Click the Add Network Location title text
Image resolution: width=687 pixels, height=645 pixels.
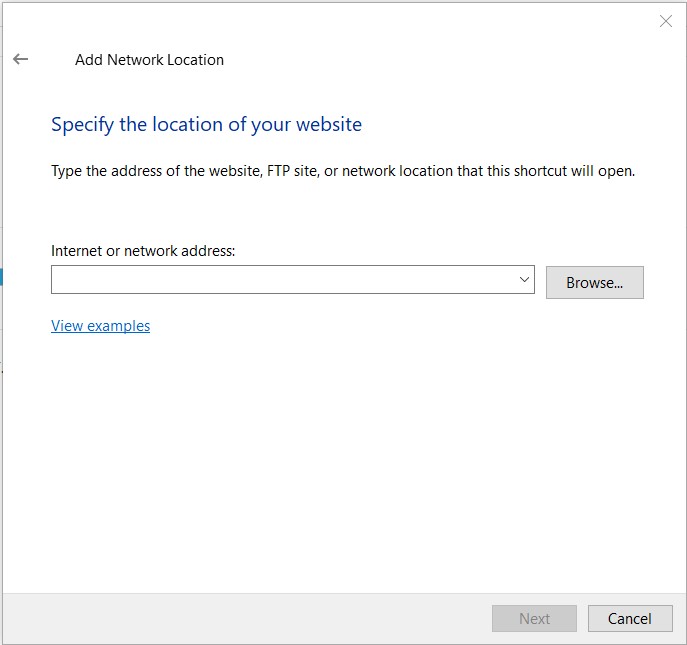click(149, 60)
